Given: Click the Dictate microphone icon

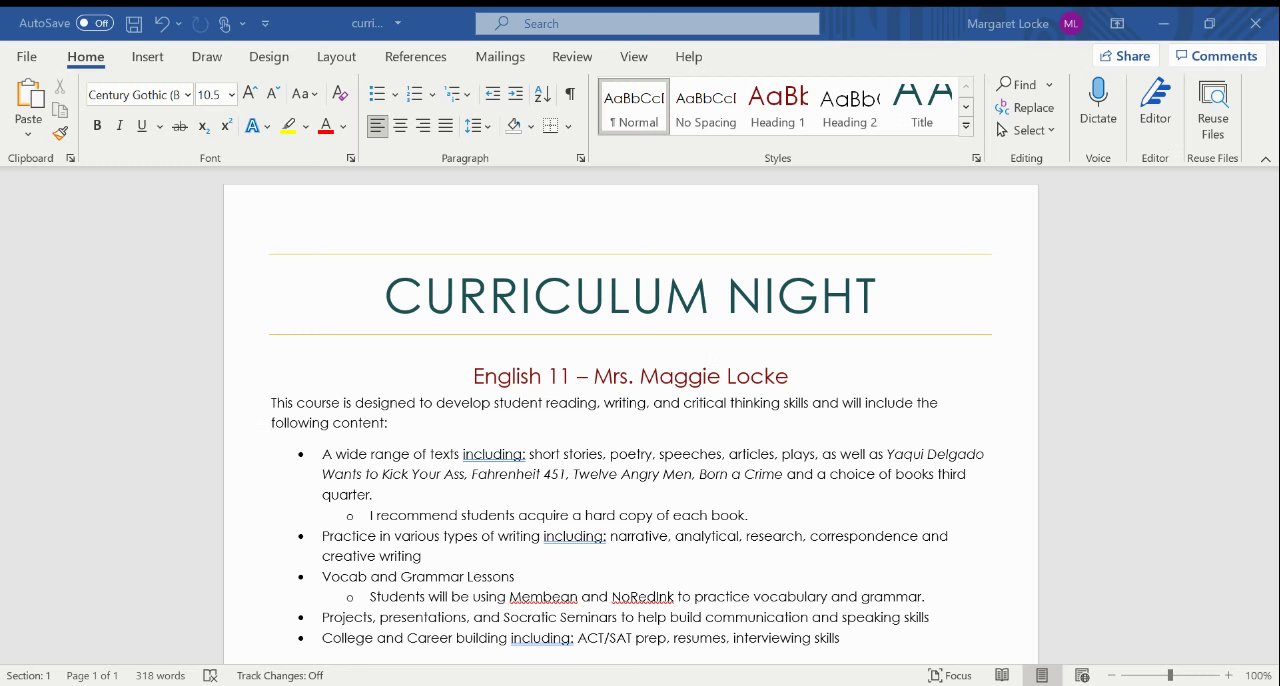Looking at the screenshot, I should coord(1098,102).
